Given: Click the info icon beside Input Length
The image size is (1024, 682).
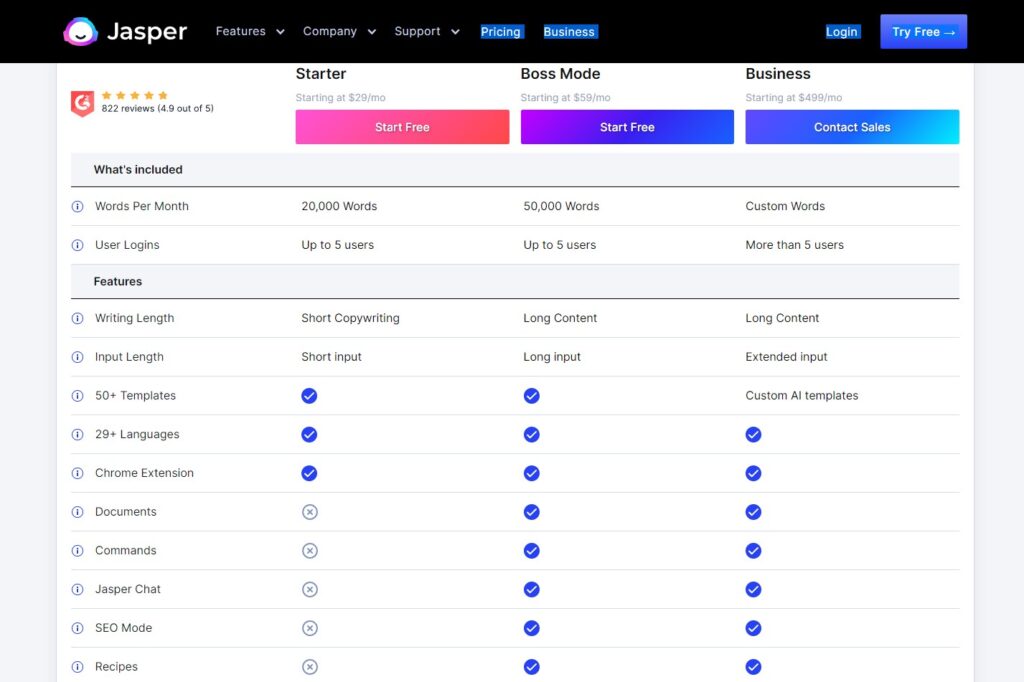Looking at the screenshot, I should click(78, 357).
